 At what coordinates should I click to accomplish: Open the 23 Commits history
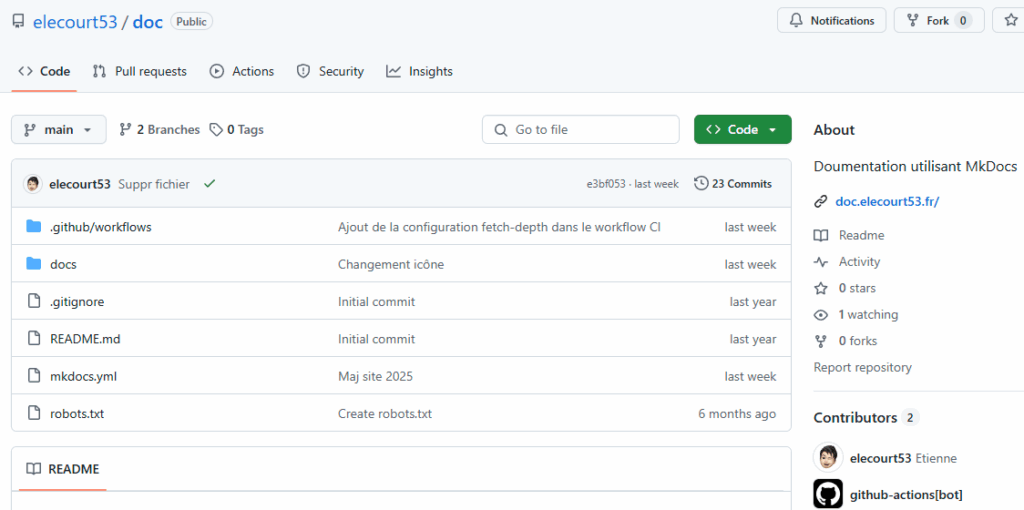click(733, 184)
